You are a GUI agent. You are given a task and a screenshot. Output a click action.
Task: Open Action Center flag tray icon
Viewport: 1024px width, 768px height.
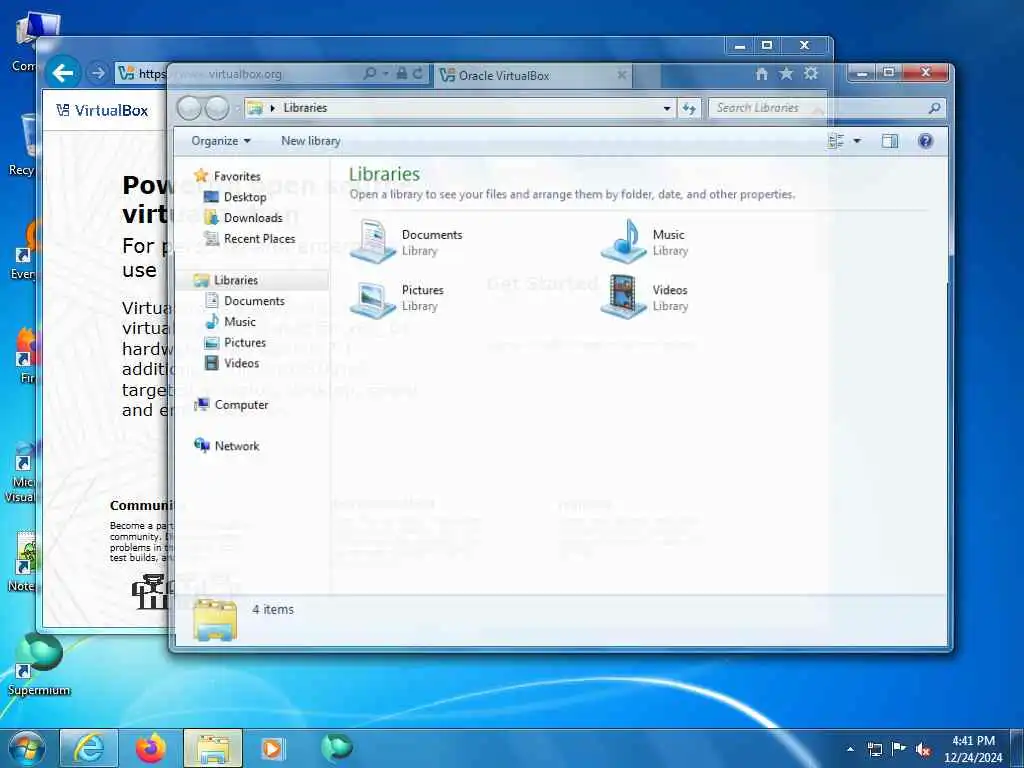click(899, 749)
